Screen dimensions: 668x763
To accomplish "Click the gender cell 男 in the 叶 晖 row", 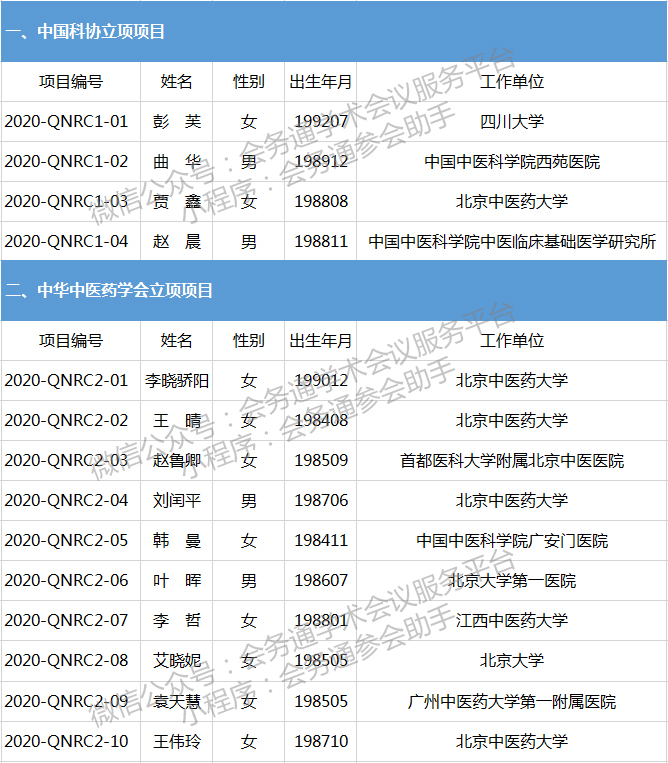I will [249, 580].
